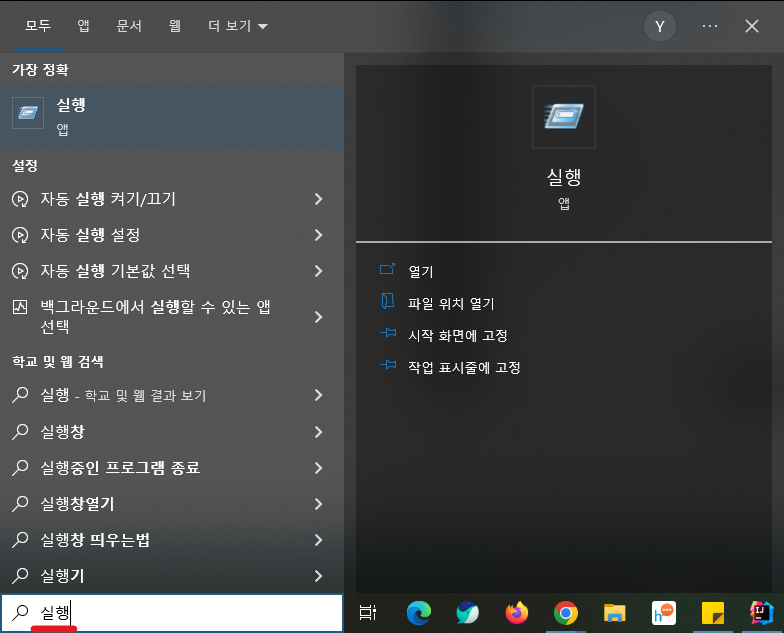Expand 자동 실행 기본값 선택 chevron arrow

coord(318,271)
